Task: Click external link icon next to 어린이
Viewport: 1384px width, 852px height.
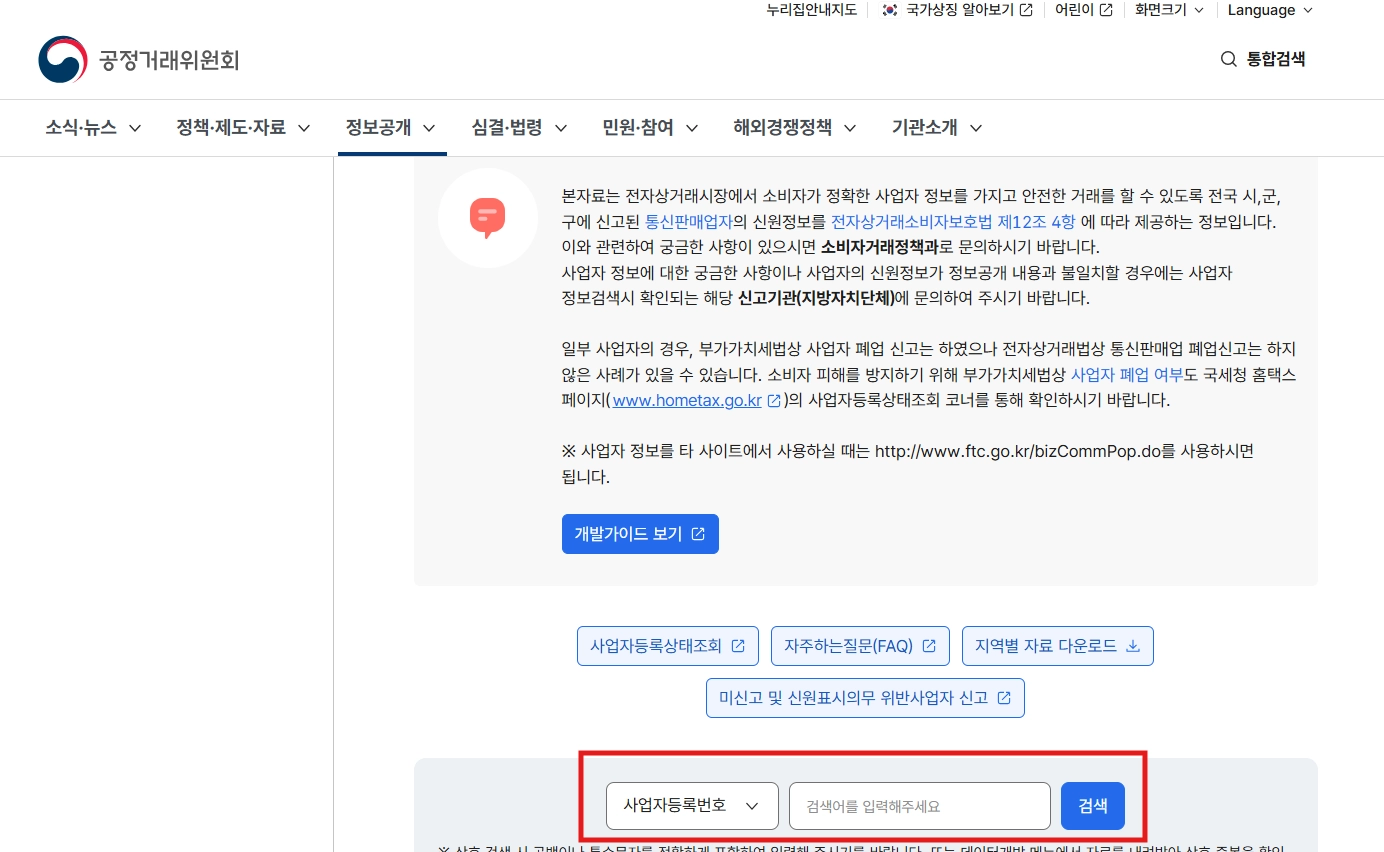Action: point(1106,10)
